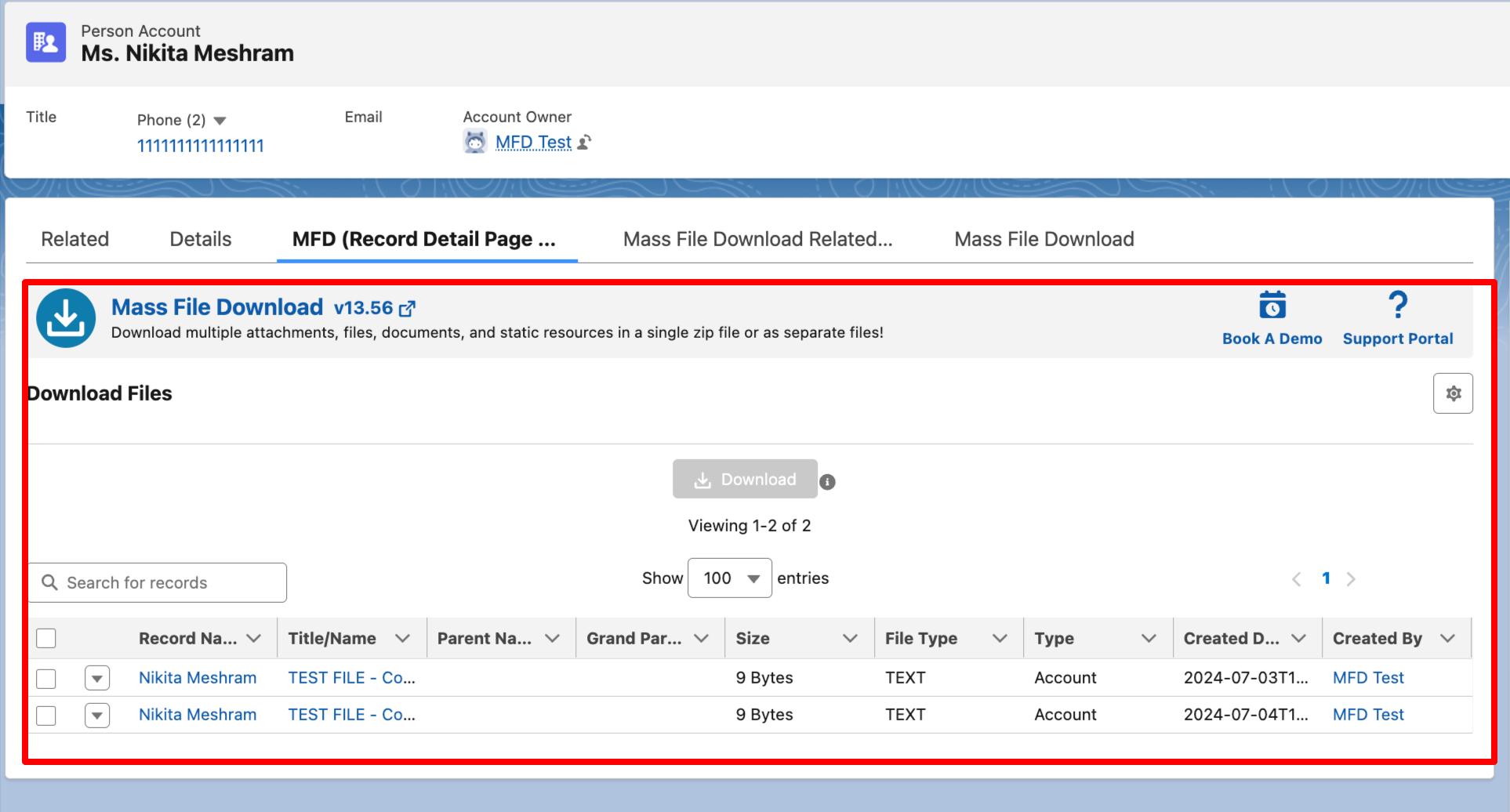Open MFD Test account owner link
This screenshot has height=812, width=1510.
tap(533, 143)
